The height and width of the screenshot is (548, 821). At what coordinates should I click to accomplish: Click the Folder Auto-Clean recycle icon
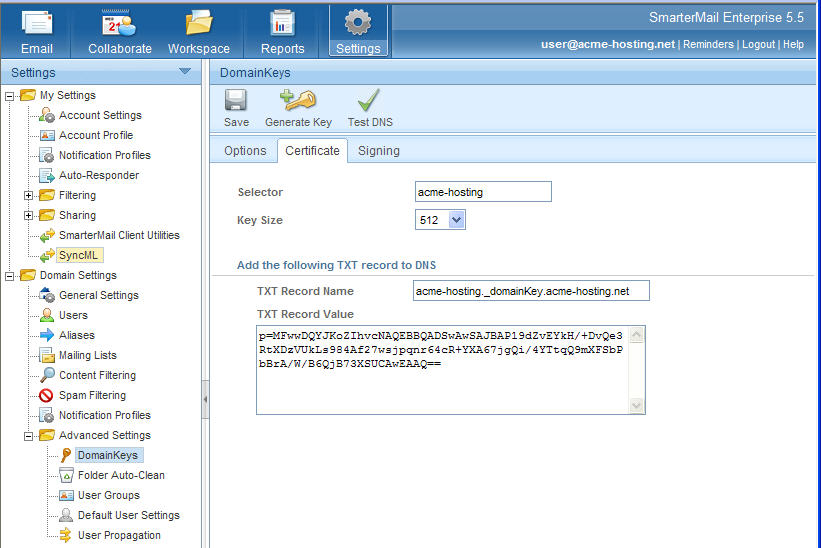66,475
